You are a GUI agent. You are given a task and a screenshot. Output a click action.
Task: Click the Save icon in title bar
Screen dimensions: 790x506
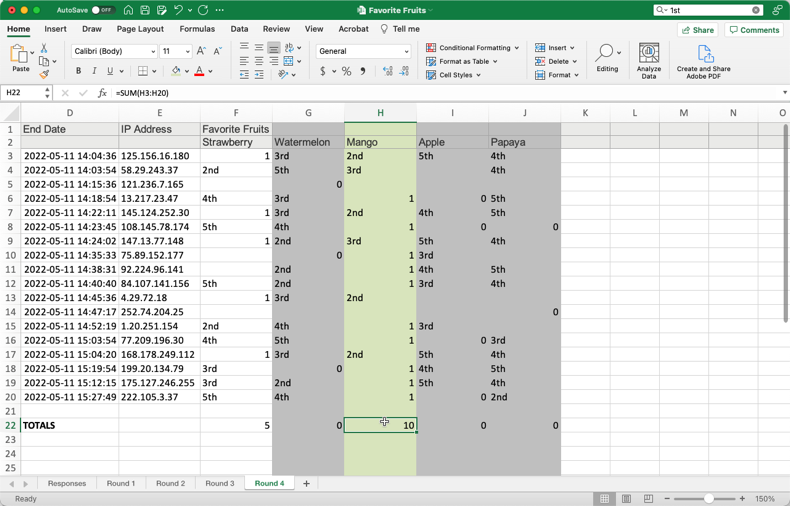click(145, 10)
